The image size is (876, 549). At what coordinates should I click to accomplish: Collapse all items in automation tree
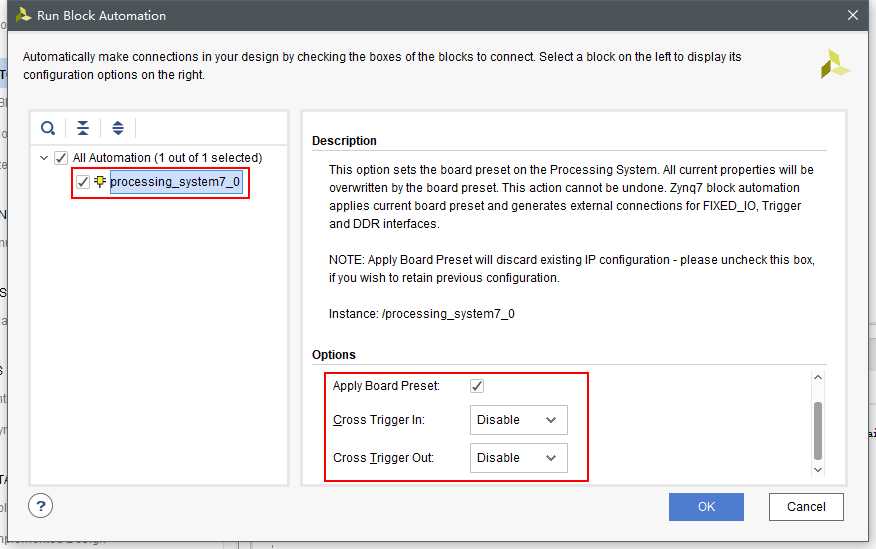(x=83, y=128)
